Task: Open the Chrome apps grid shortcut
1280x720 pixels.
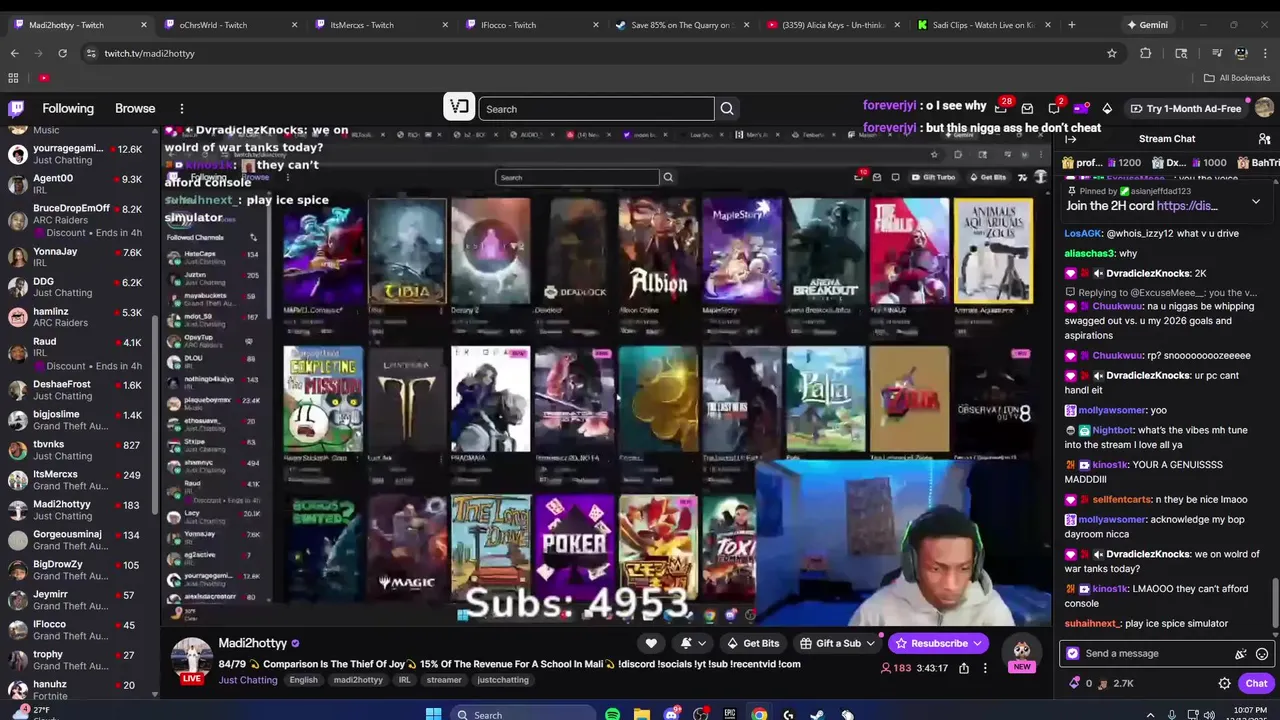Action: (13, 78)
